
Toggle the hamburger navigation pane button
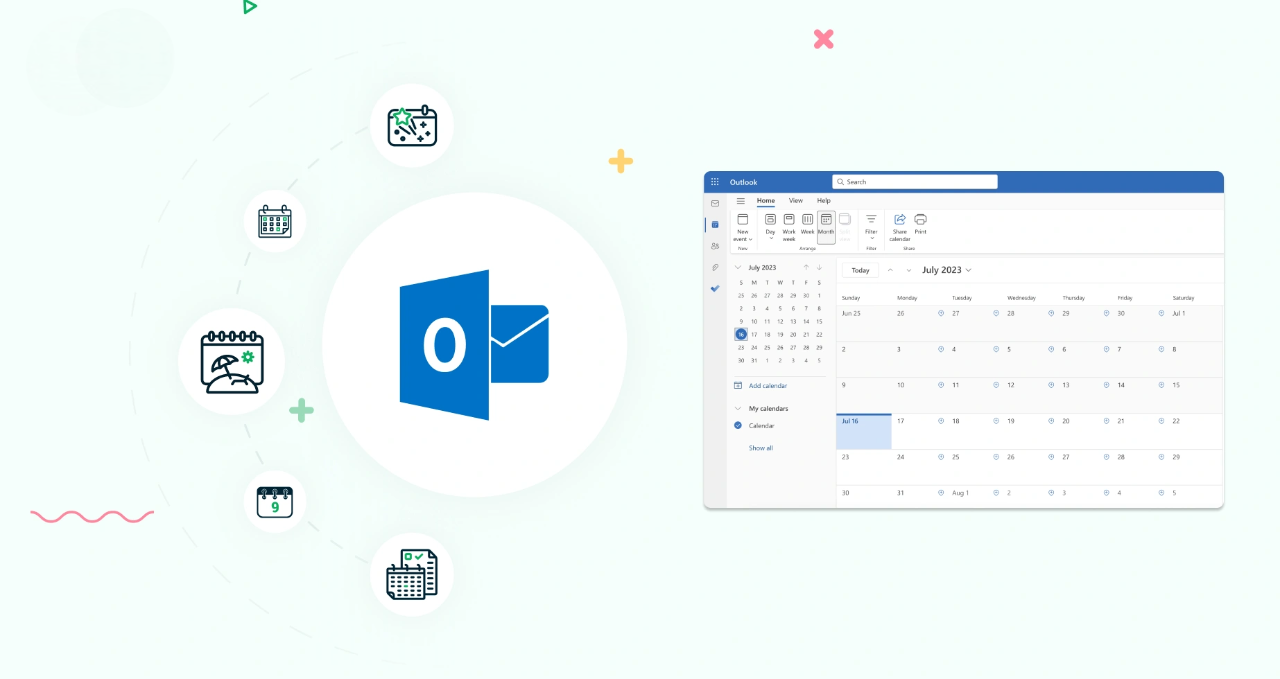(x=741, y=201)
